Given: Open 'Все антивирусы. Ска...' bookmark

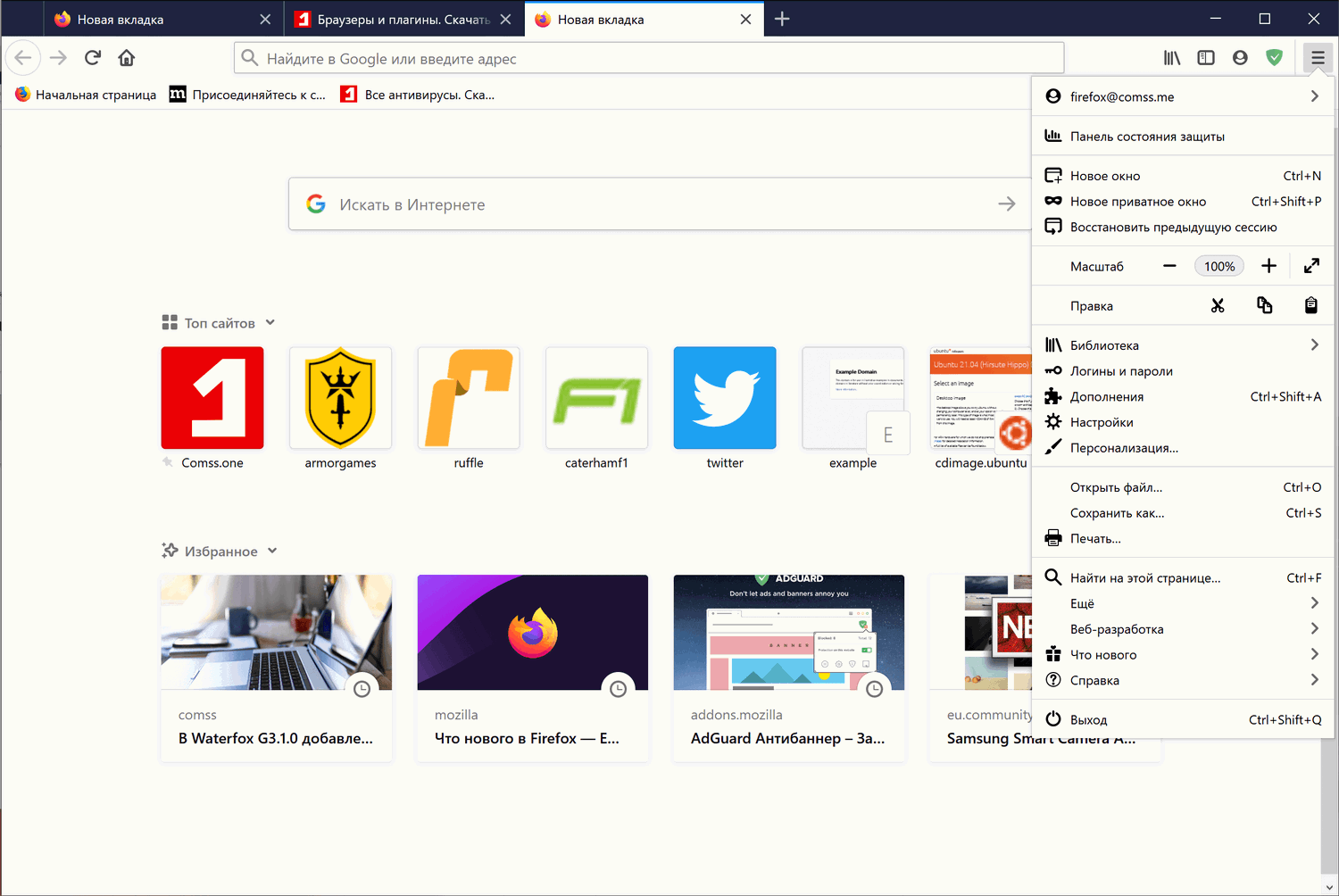Looking at the screenshot, I should pyautogui.click(x=418, y=95).
